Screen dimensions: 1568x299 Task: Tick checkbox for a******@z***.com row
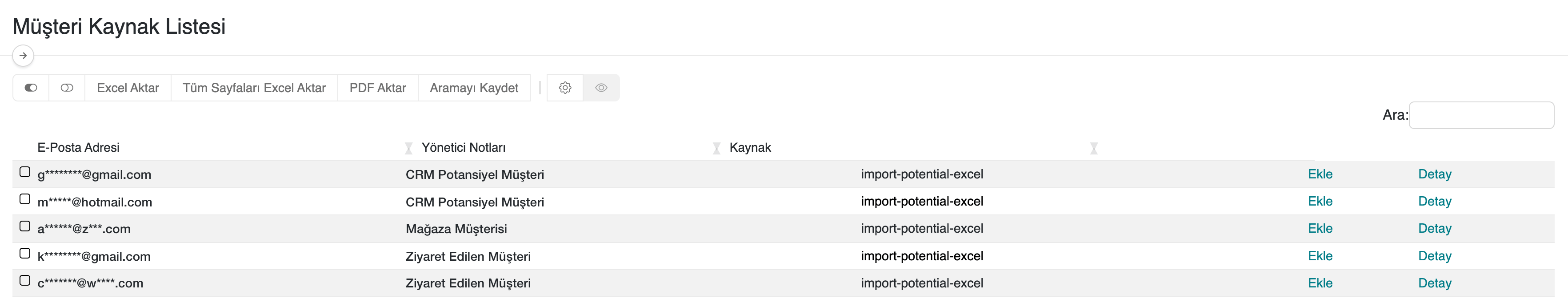coord(25,226)
